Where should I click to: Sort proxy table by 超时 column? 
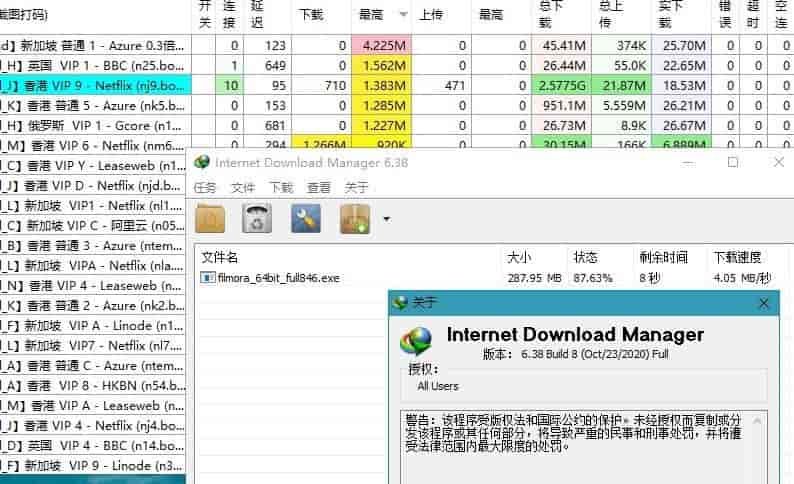click(x=753, y=14)
